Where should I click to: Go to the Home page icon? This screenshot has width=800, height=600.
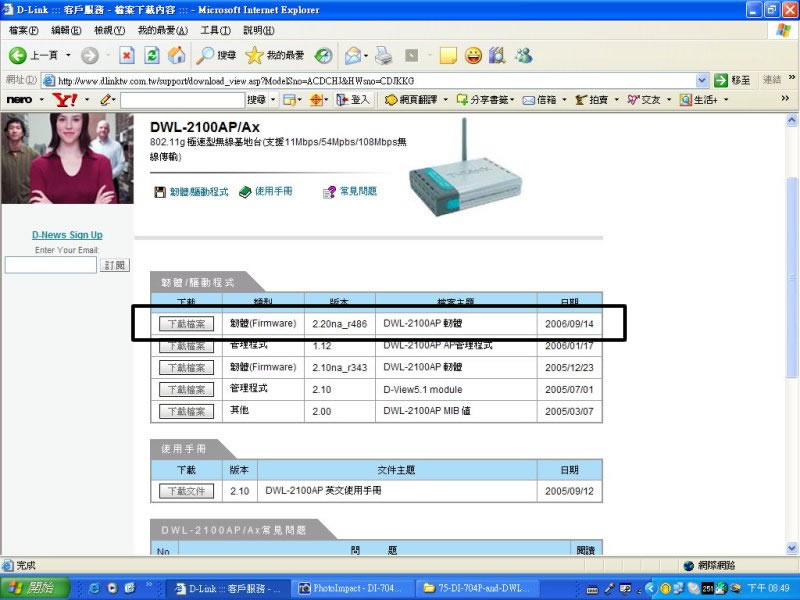pos(177,55)
